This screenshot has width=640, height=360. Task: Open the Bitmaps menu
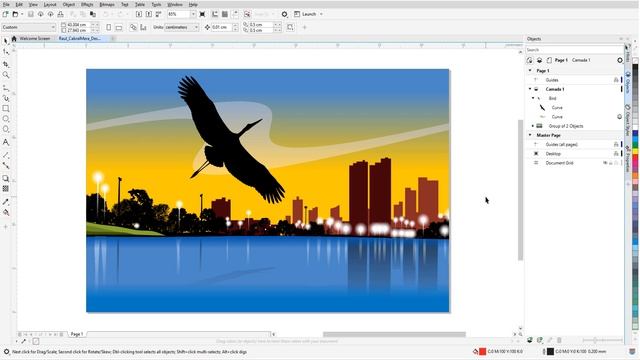click(x=107, y=4)
